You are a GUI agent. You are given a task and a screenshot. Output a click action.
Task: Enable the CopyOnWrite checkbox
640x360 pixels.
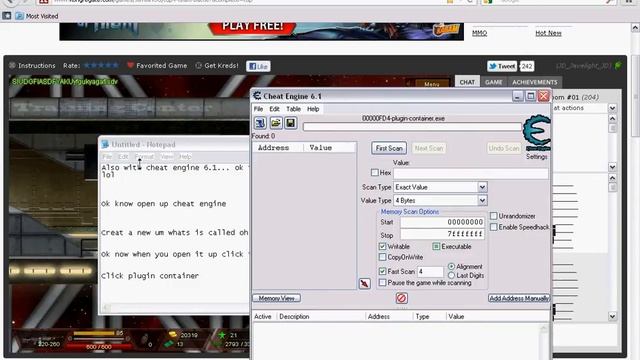[382, 257]
